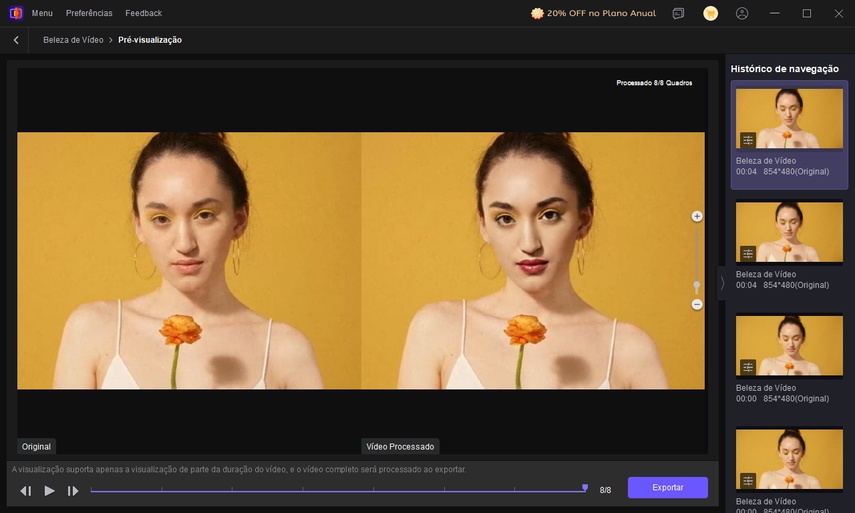The height and width of the screenshot is (513, 855).
Task: Open settings icon on first history thumbnail
Action: tap(748, 140)
